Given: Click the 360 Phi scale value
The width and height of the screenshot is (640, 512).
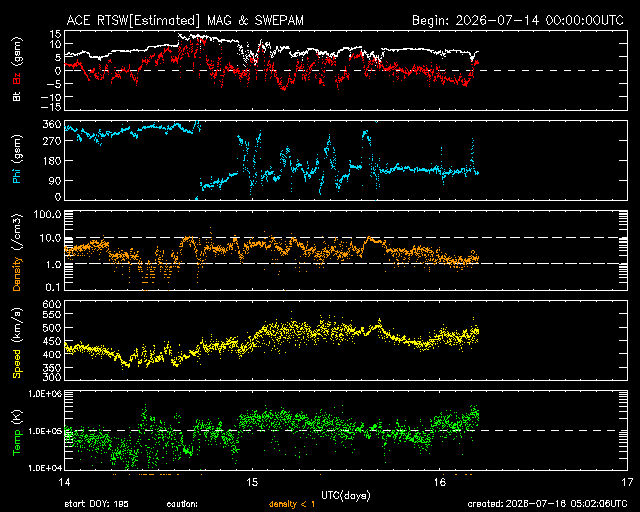Looking at the screenshot, I should pos(52,124).
